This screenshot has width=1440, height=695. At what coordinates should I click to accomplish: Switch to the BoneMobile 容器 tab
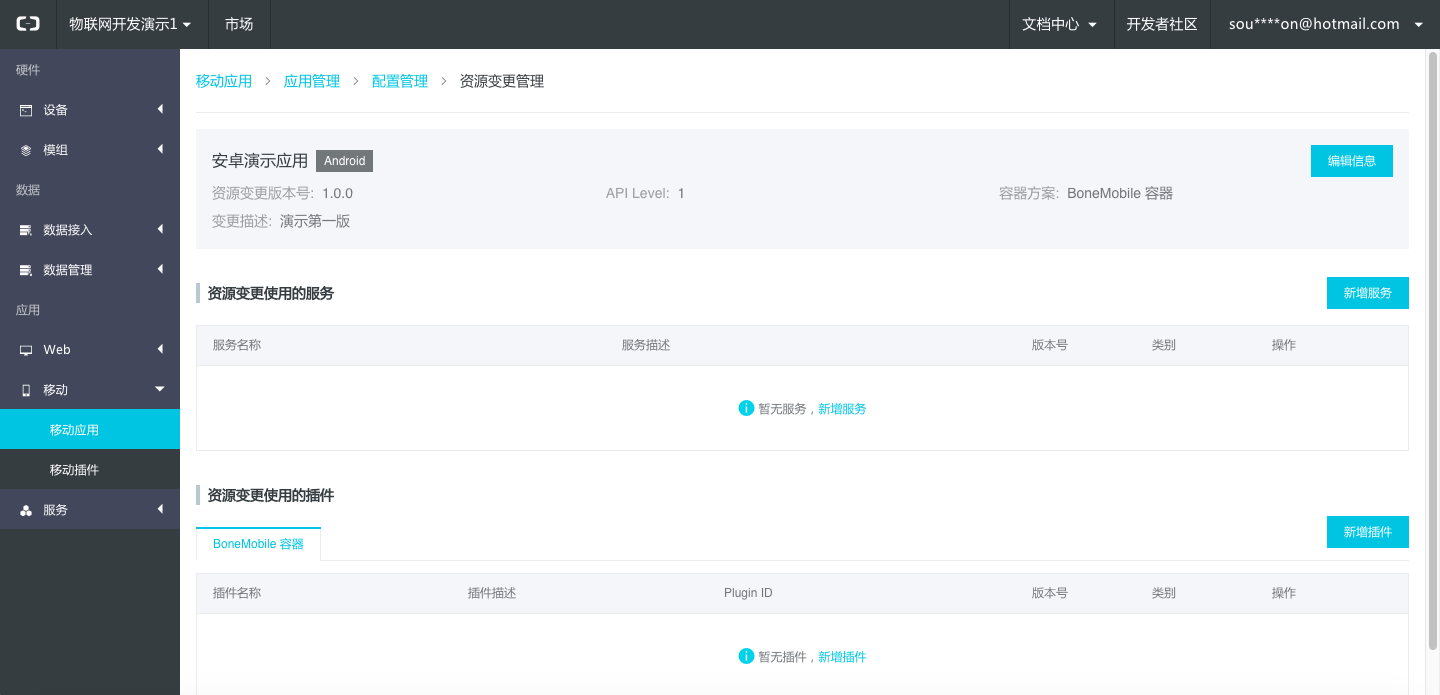(258, 544)
